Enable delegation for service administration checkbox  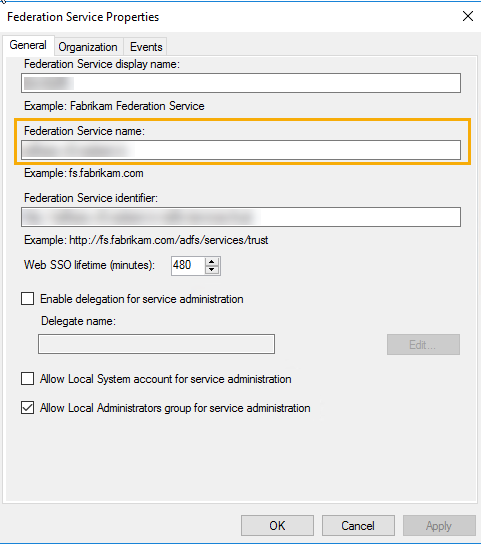[x=27, y=299]
